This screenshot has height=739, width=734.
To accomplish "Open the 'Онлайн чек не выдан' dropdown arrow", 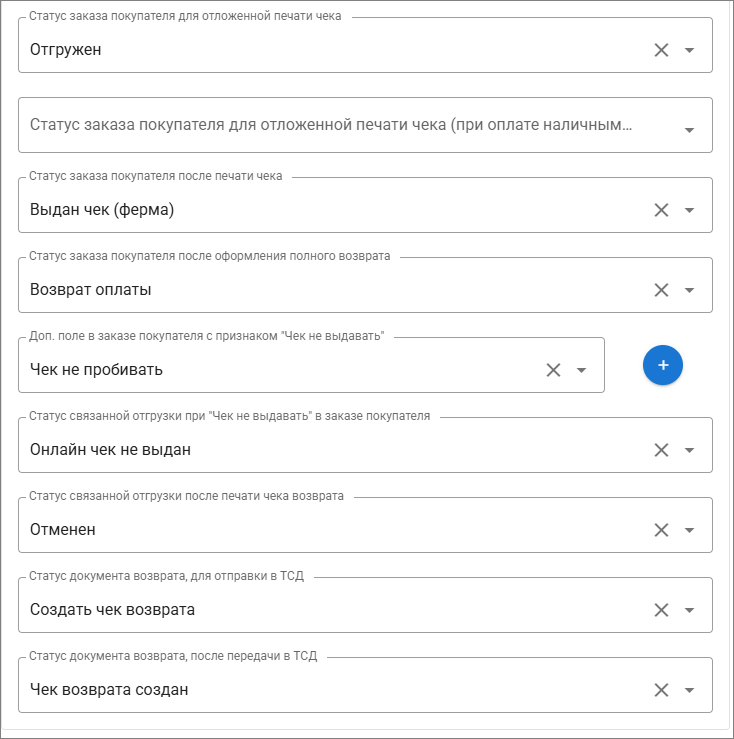I will (689, 450).
